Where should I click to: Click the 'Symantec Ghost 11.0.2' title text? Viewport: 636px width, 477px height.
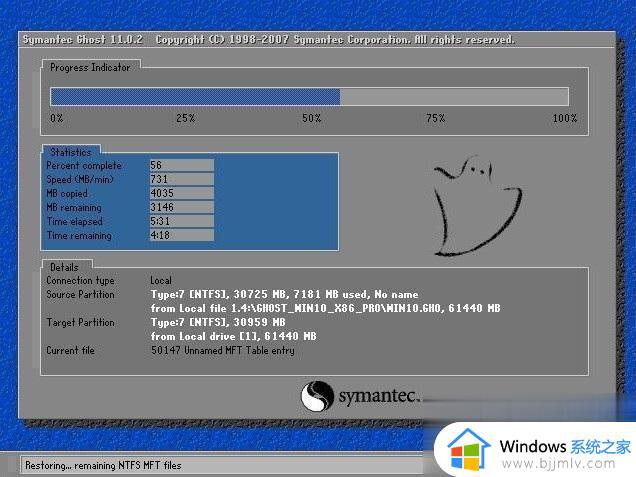(x=82, y=40)
